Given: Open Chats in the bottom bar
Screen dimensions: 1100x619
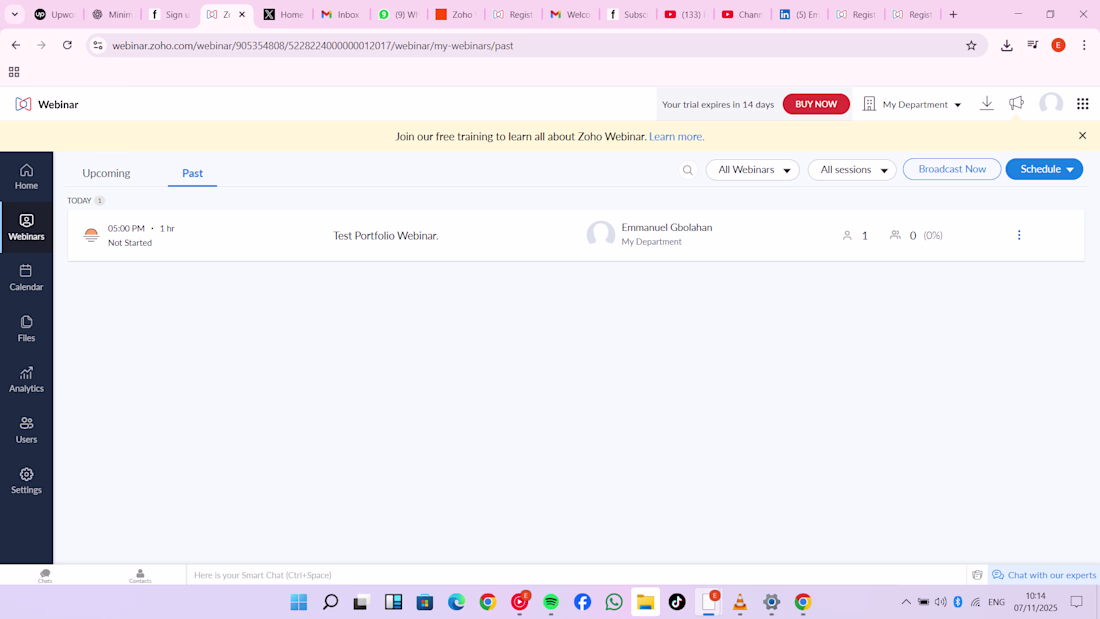Looking at the screenshot, I should tap(45, 575).
